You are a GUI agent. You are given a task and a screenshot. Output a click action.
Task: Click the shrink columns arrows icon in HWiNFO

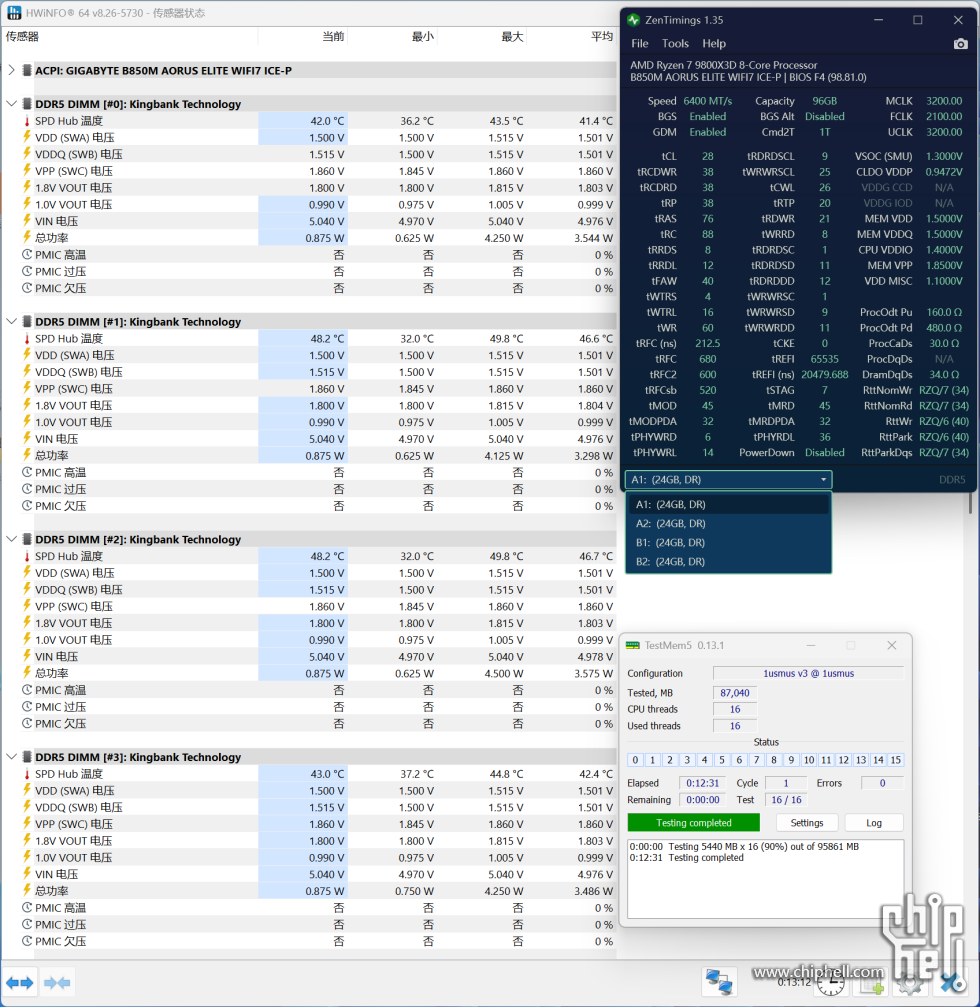pyautogui.click(x=57, y=983)
